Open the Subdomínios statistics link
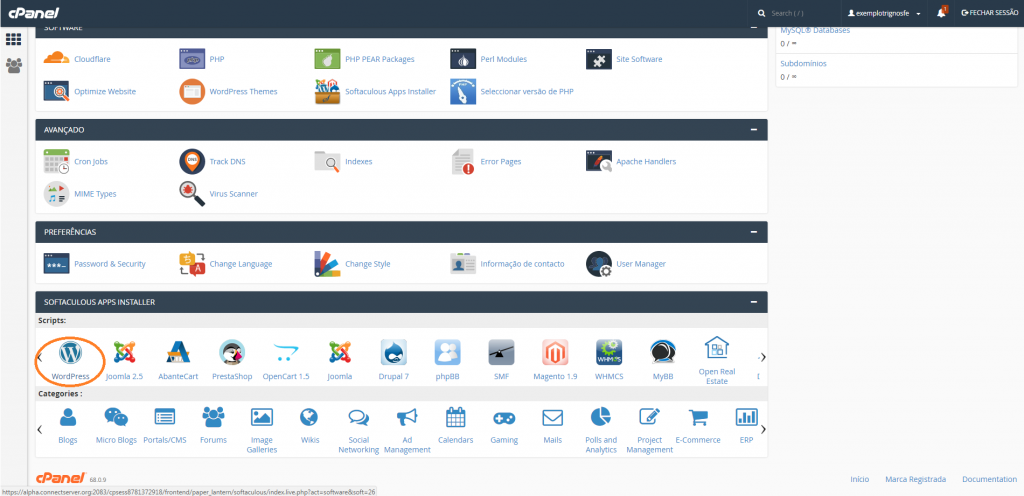Screen dimensions: 1024x496 point(803,64)
